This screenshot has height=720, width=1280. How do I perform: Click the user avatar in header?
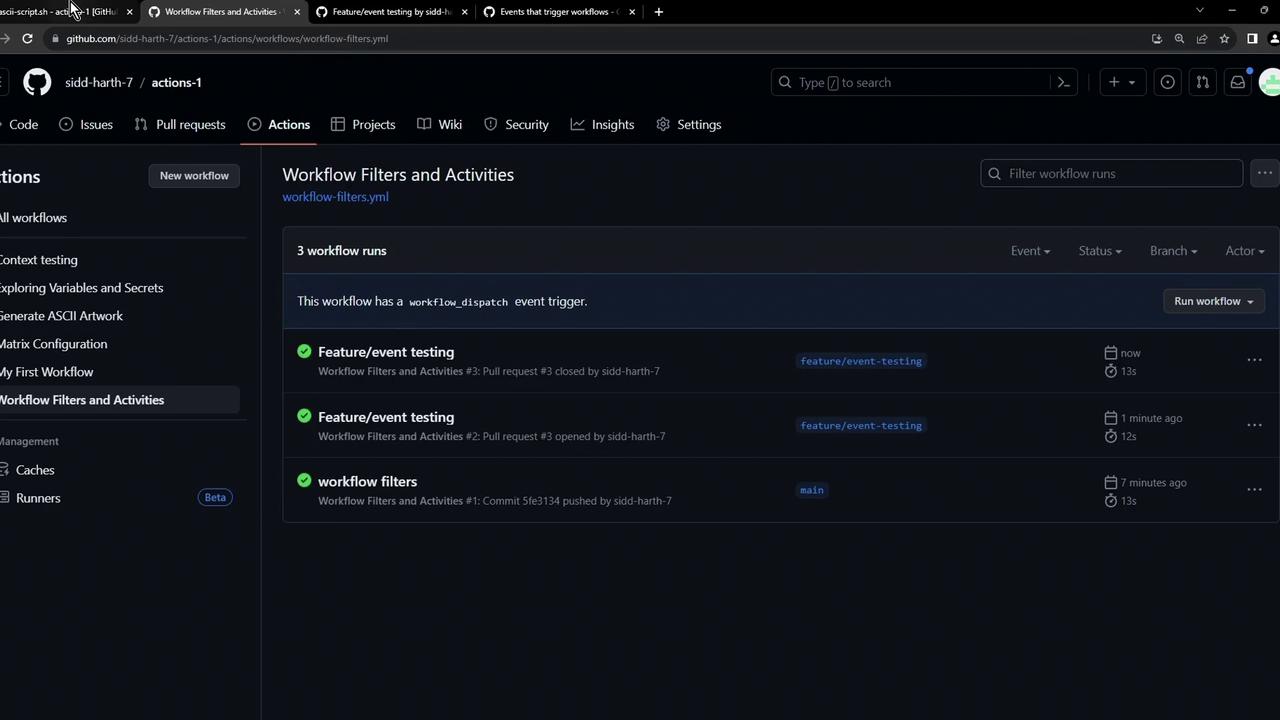(1270, 82)
